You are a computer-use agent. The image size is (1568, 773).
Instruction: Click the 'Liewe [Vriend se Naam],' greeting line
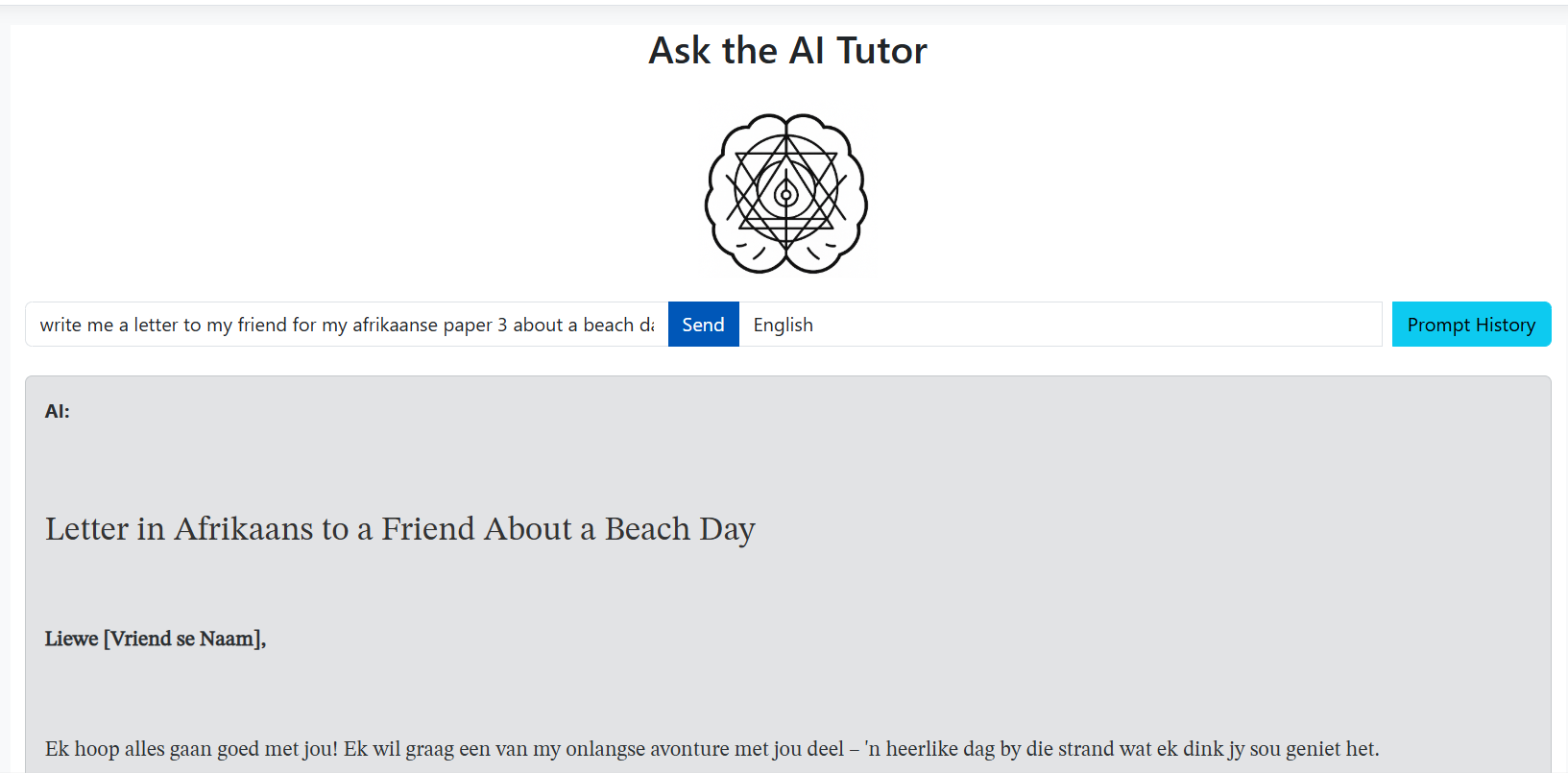tap(156, 639)
